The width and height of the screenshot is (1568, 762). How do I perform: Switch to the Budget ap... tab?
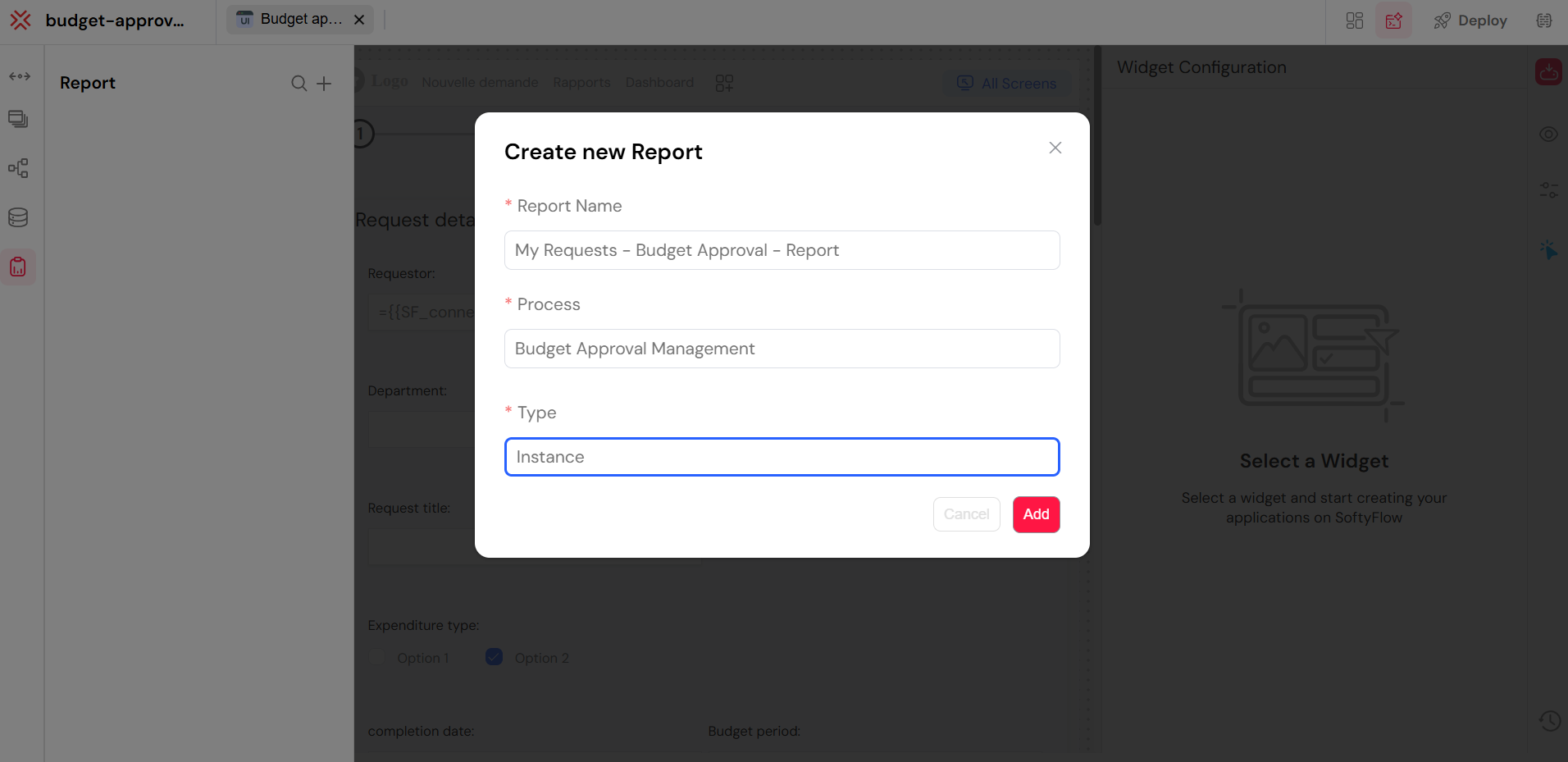(300, 19)
